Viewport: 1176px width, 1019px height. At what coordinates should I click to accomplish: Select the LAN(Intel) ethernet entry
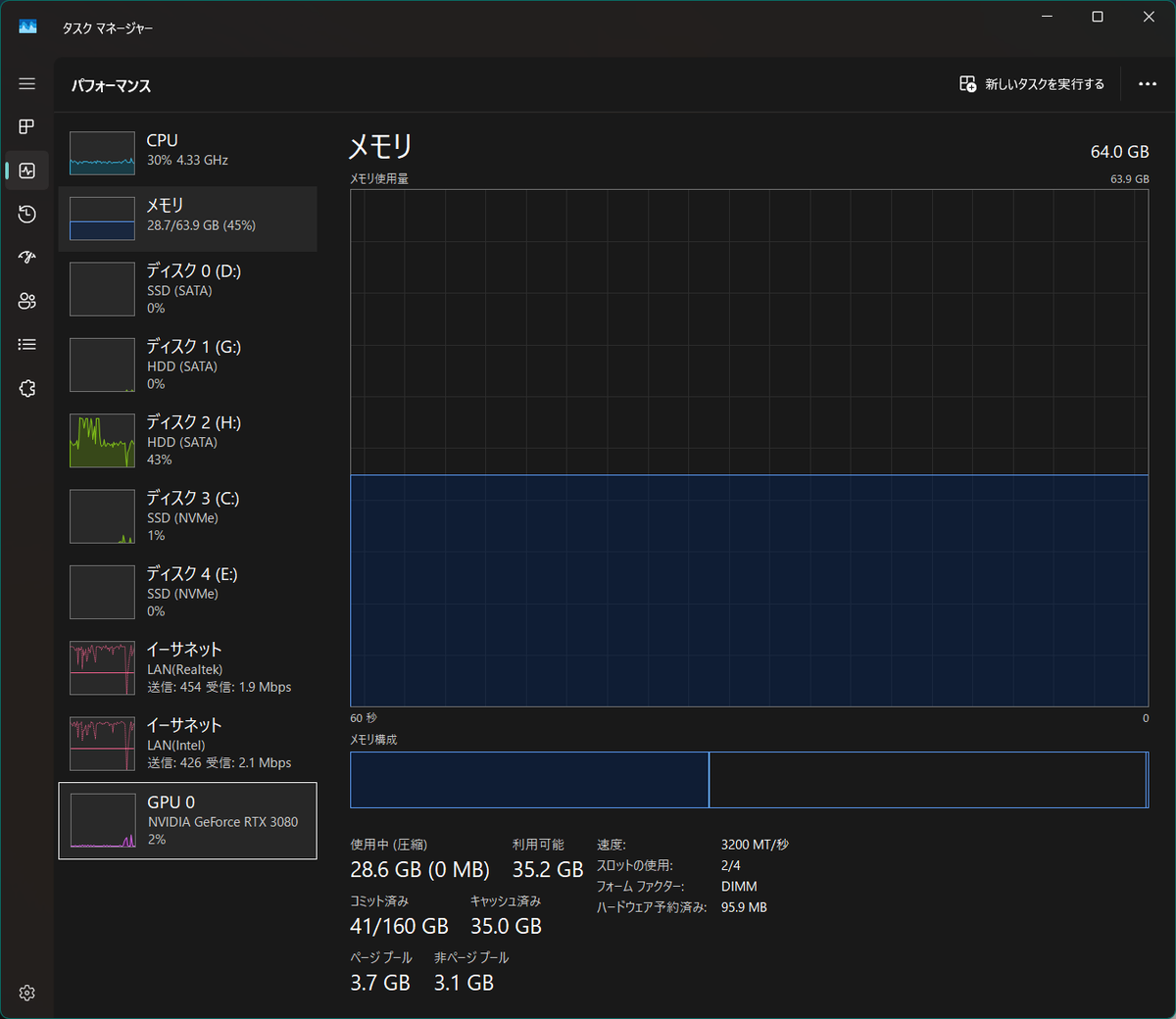[187, 744]
